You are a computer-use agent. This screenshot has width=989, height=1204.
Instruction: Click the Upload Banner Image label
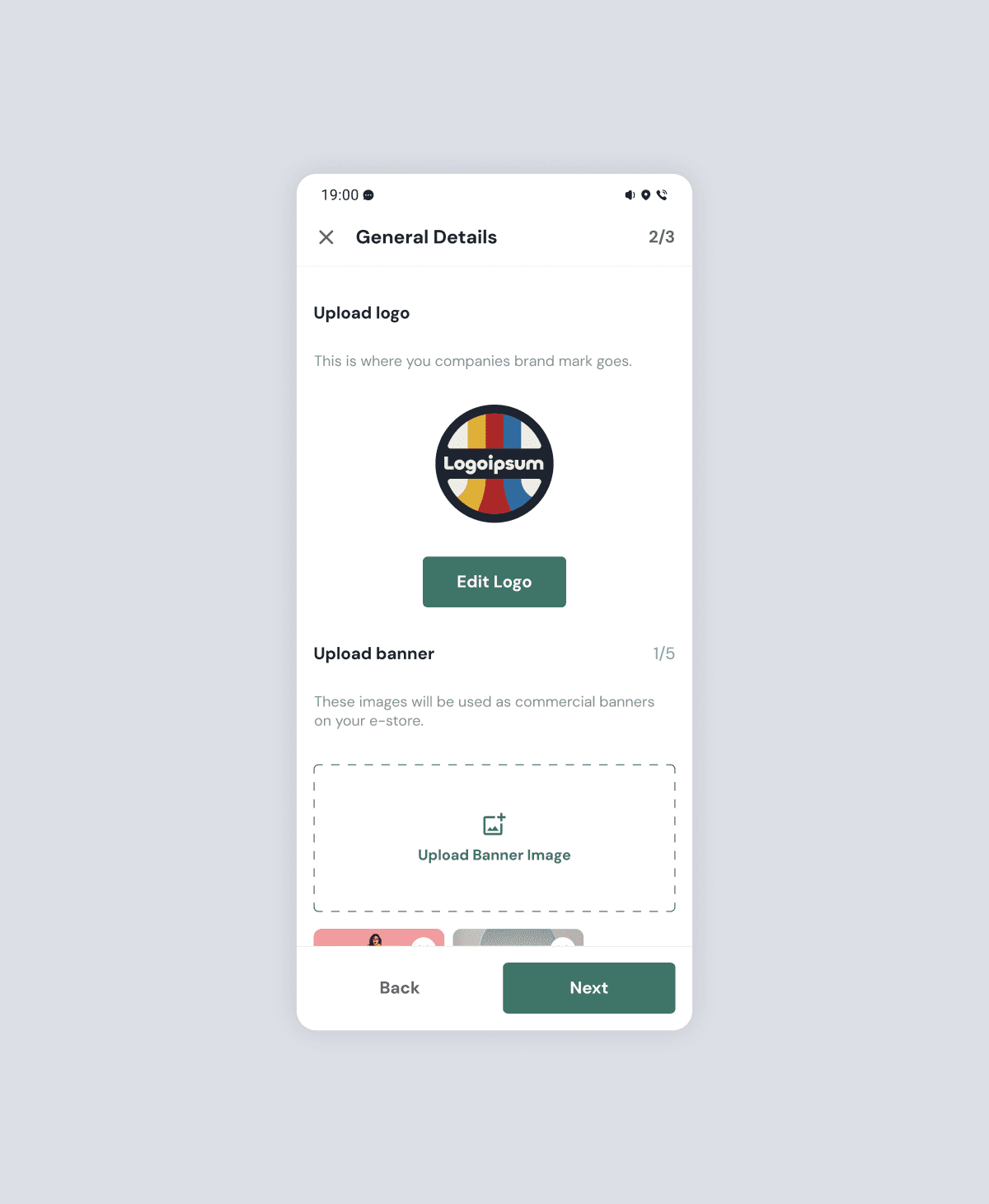point(494,855)
